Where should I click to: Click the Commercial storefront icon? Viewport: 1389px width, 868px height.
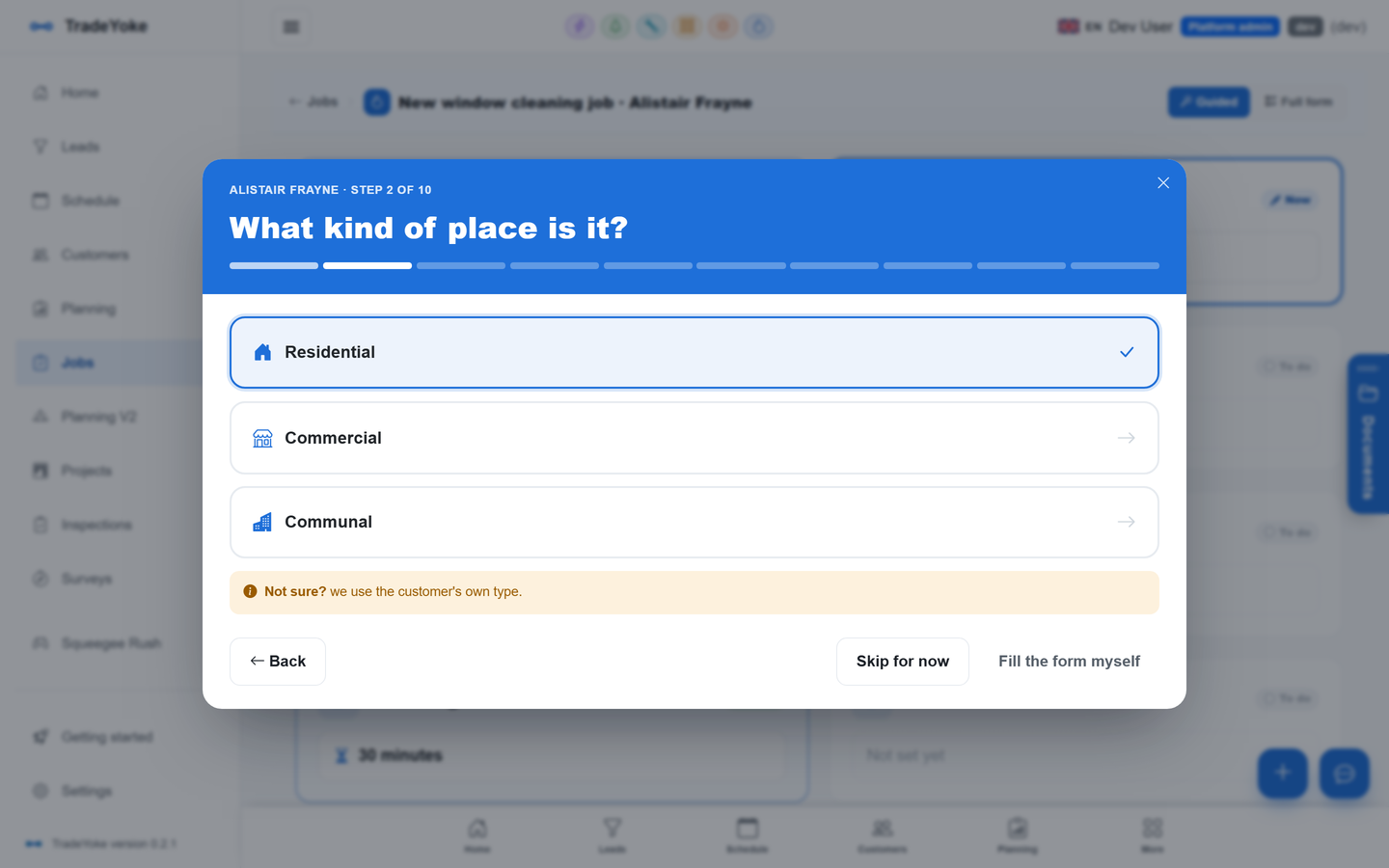click(262, 438)
